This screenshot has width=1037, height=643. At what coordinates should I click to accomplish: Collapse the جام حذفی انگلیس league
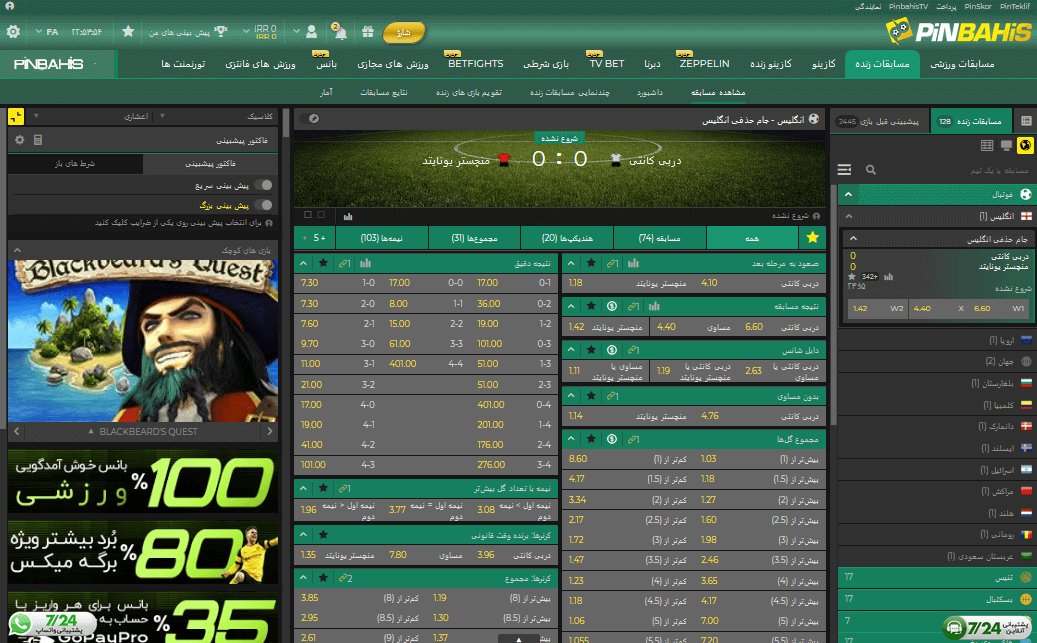pos(853,239)
